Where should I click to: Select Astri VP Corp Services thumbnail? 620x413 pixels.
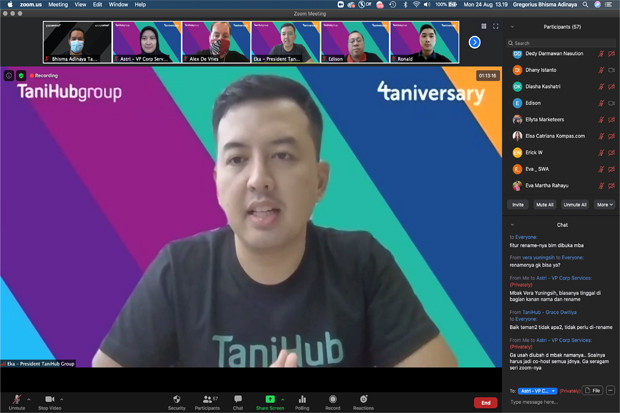pos(147,42)
